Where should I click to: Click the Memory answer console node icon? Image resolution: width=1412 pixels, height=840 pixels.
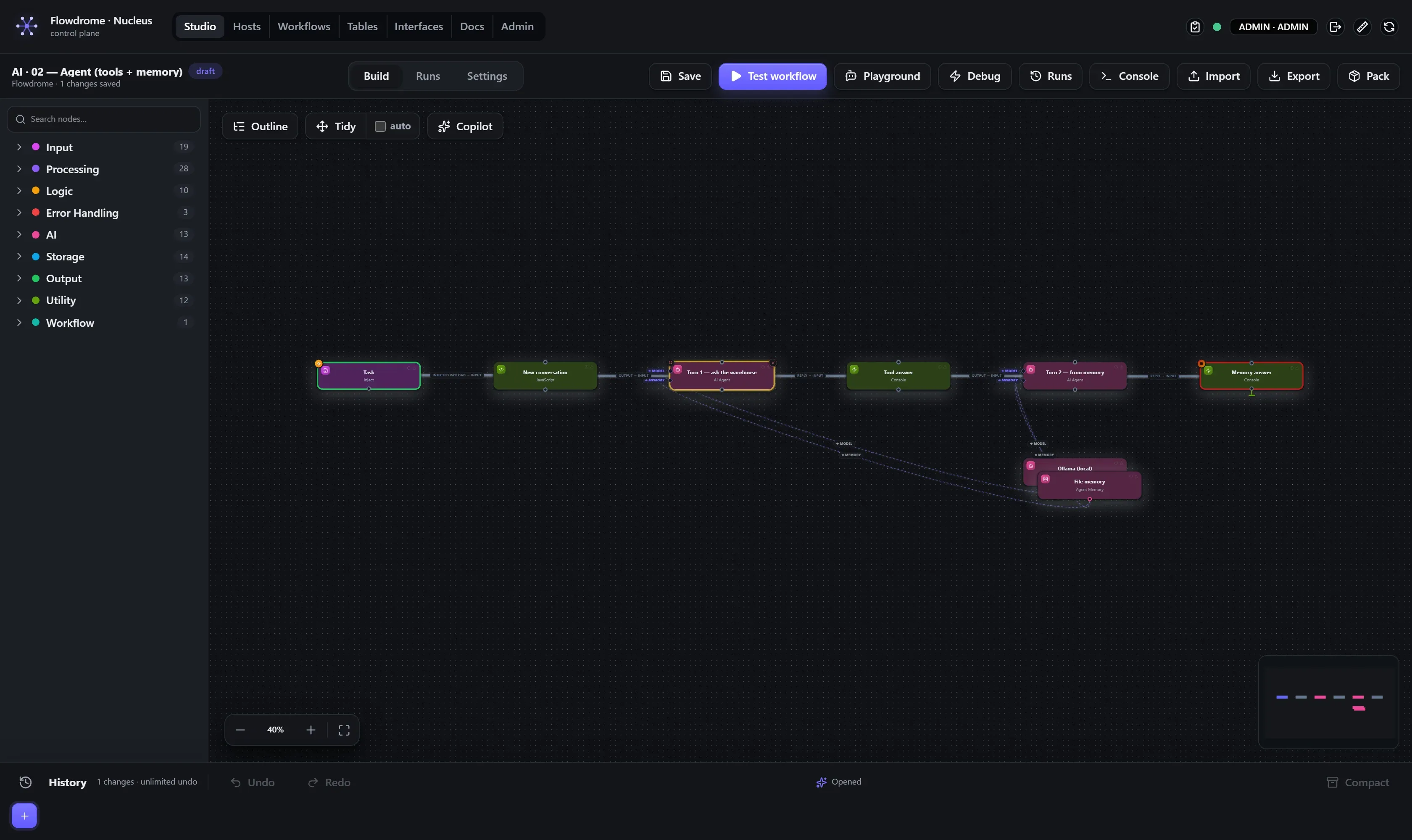[1208, 370]
